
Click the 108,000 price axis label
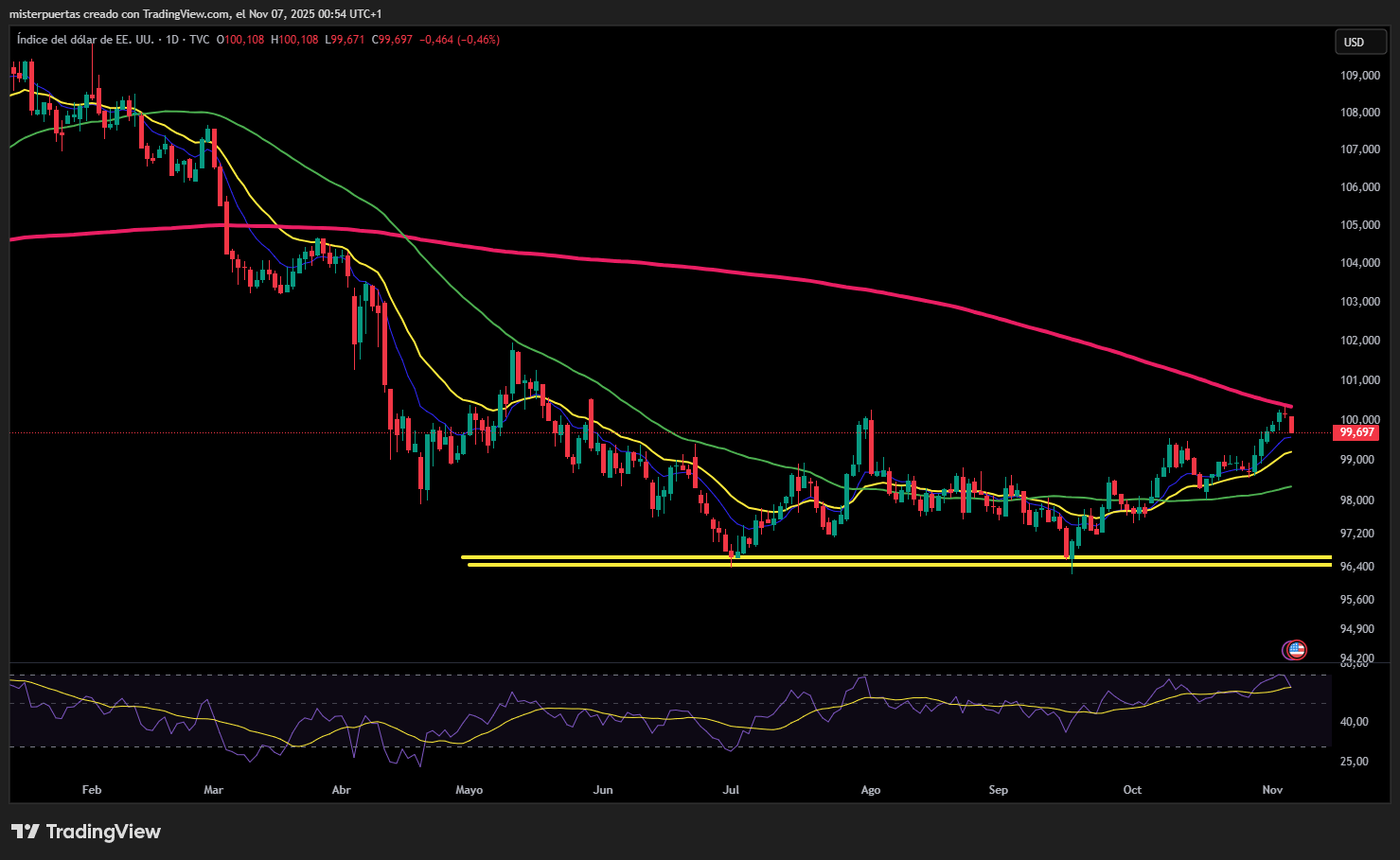[1360, 113]
